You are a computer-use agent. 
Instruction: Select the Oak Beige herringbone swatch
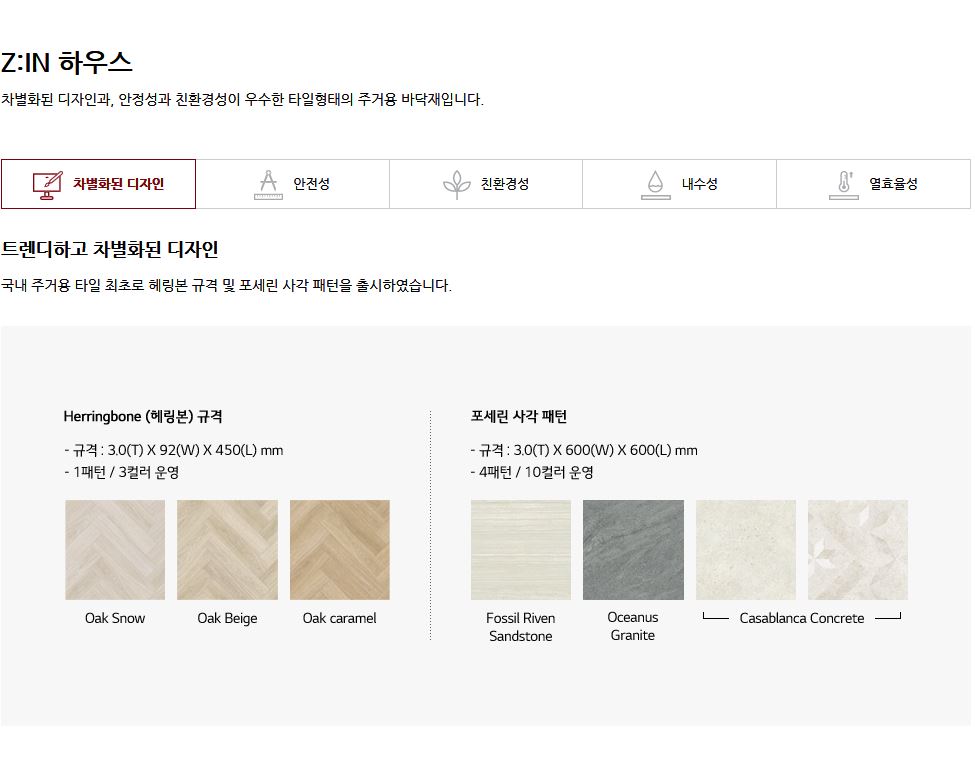[227, 549]
